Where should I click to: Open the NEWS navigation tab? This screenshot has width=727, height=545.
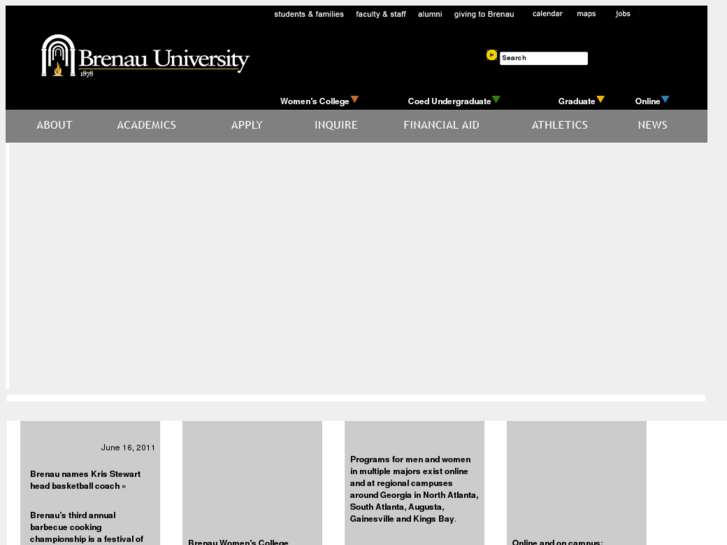click(x=652, y=125)
